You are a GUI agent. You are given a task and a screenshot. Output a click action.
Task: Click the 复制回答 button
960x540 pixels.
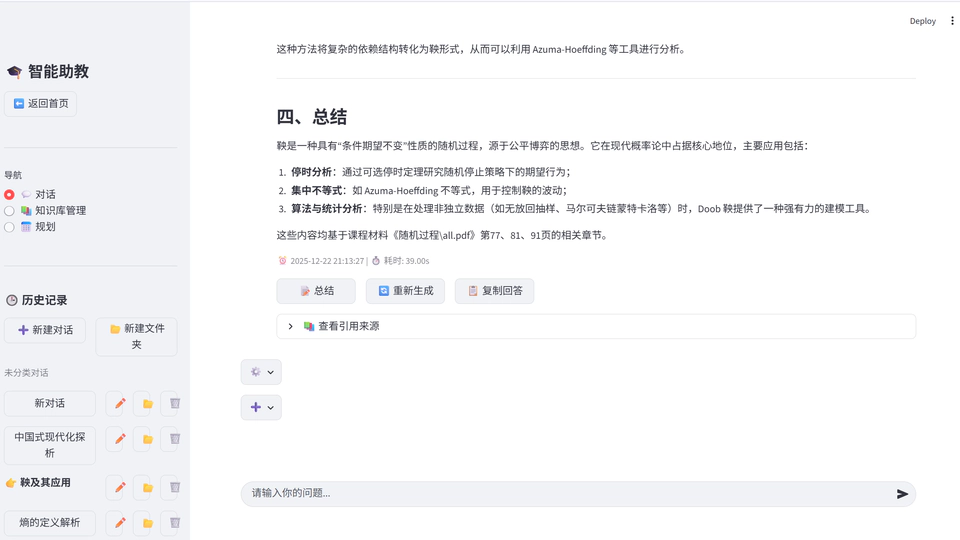[x=494, y=291]
